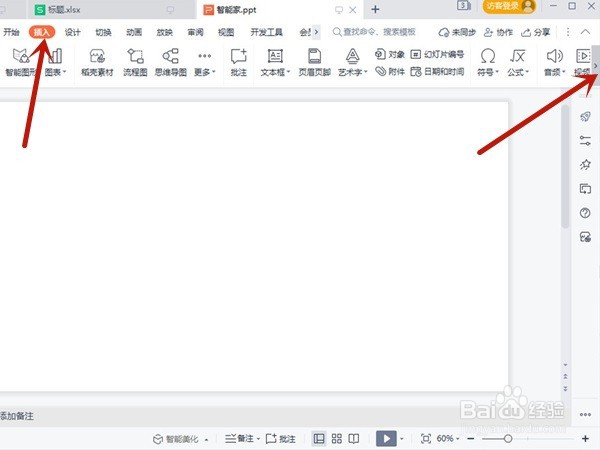Click the 访客登录 guest login button
Image resolution: width=600 pixels, height=450 pixels.
pos(509,6)
